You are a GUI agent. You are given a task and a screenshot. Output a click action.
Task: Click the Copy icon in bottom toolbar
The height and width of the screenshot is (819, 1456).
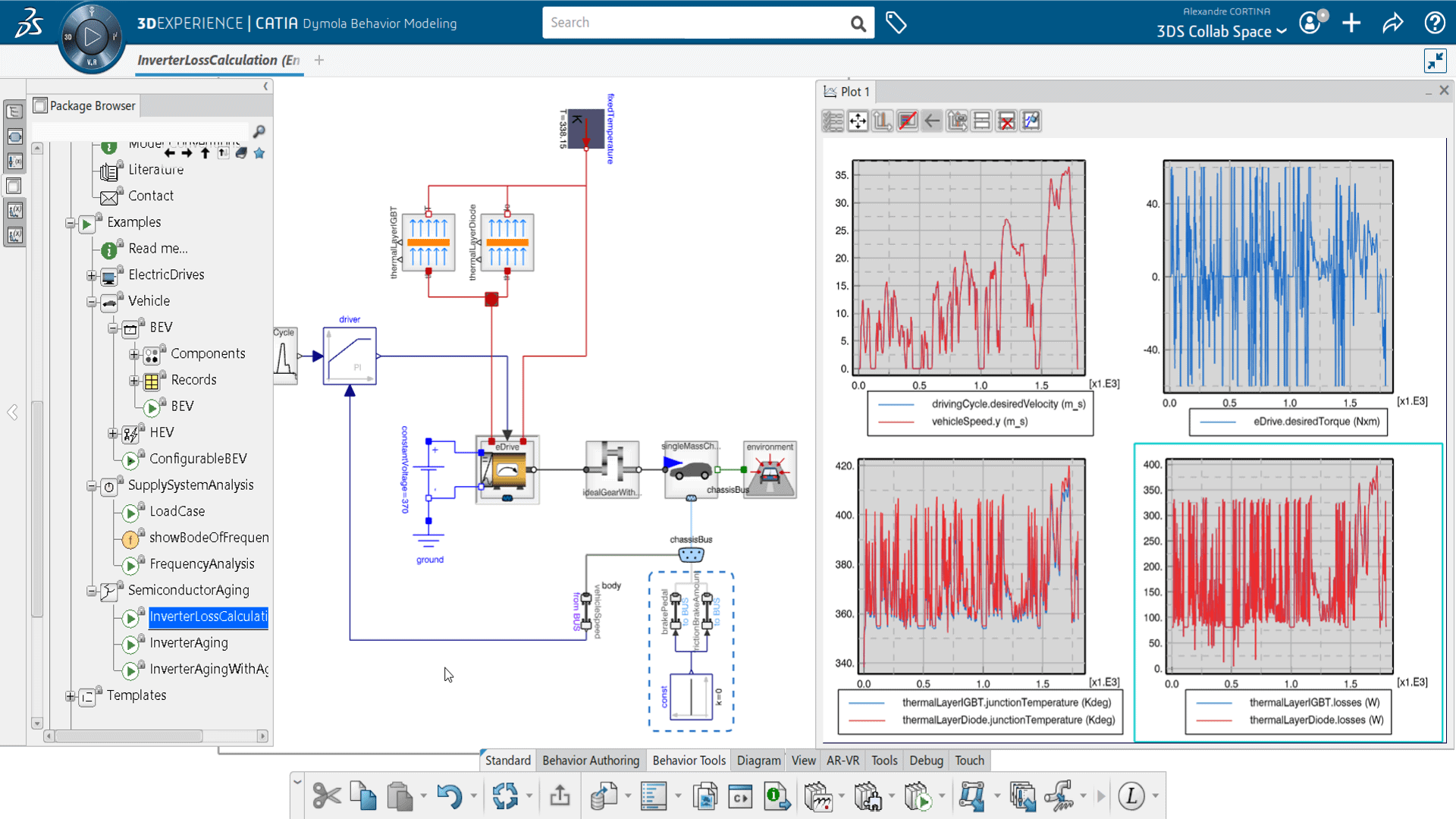coord(364,796)
